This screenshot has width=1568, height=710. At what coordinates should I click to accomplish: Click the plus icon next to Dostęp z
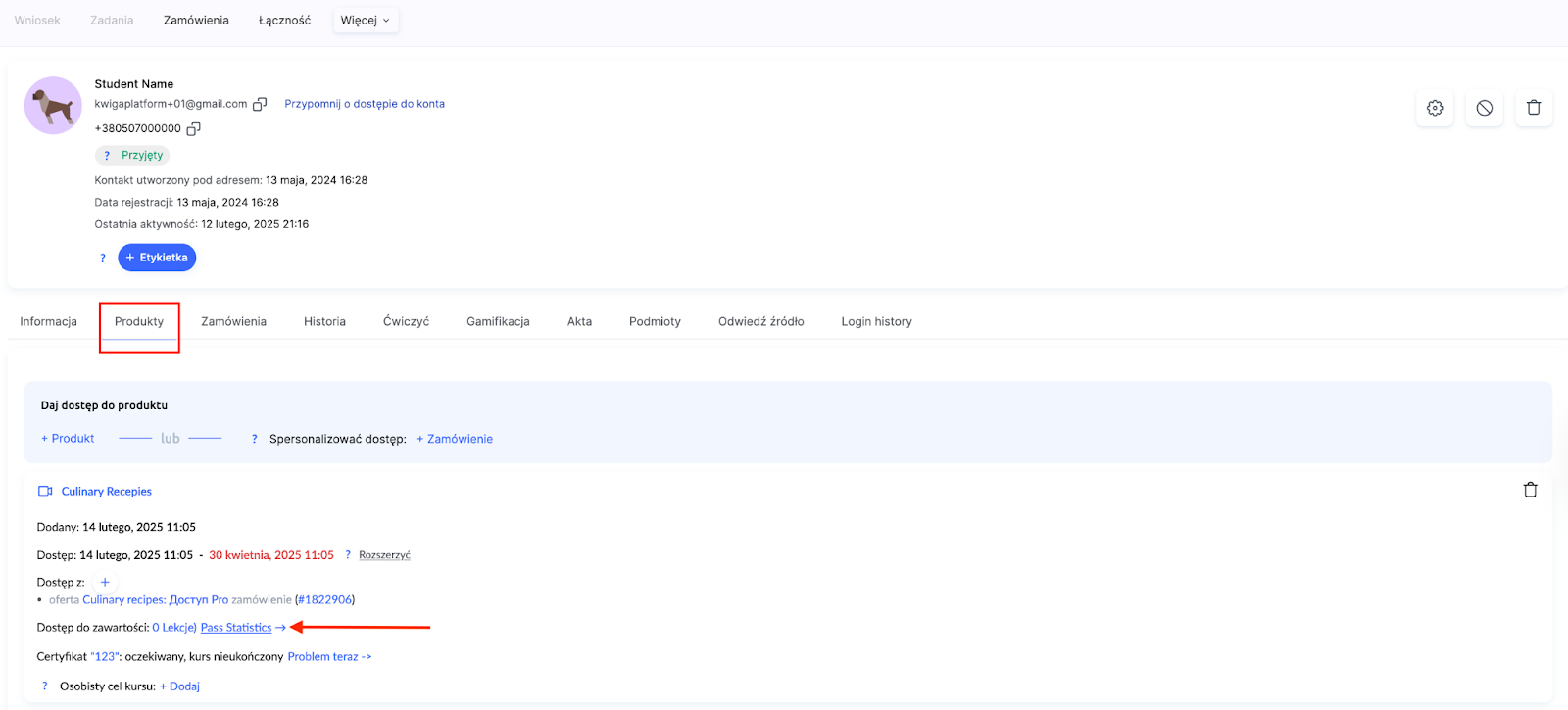click(x=105, y=582)
